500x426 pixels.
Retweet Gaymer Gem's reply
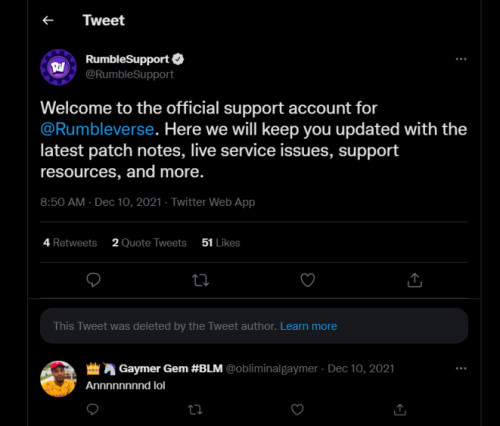pos(195,410)
